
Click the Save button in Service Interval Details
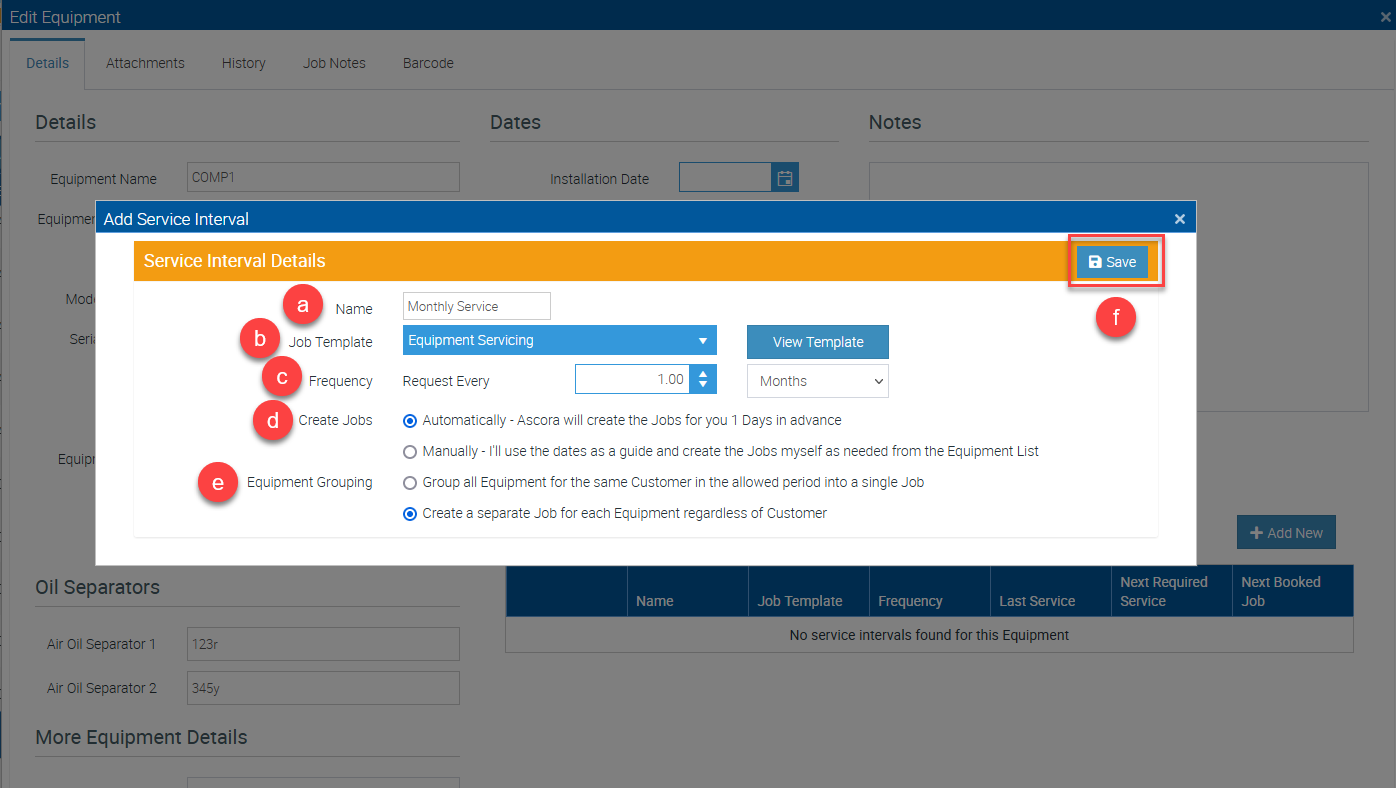1112,262
